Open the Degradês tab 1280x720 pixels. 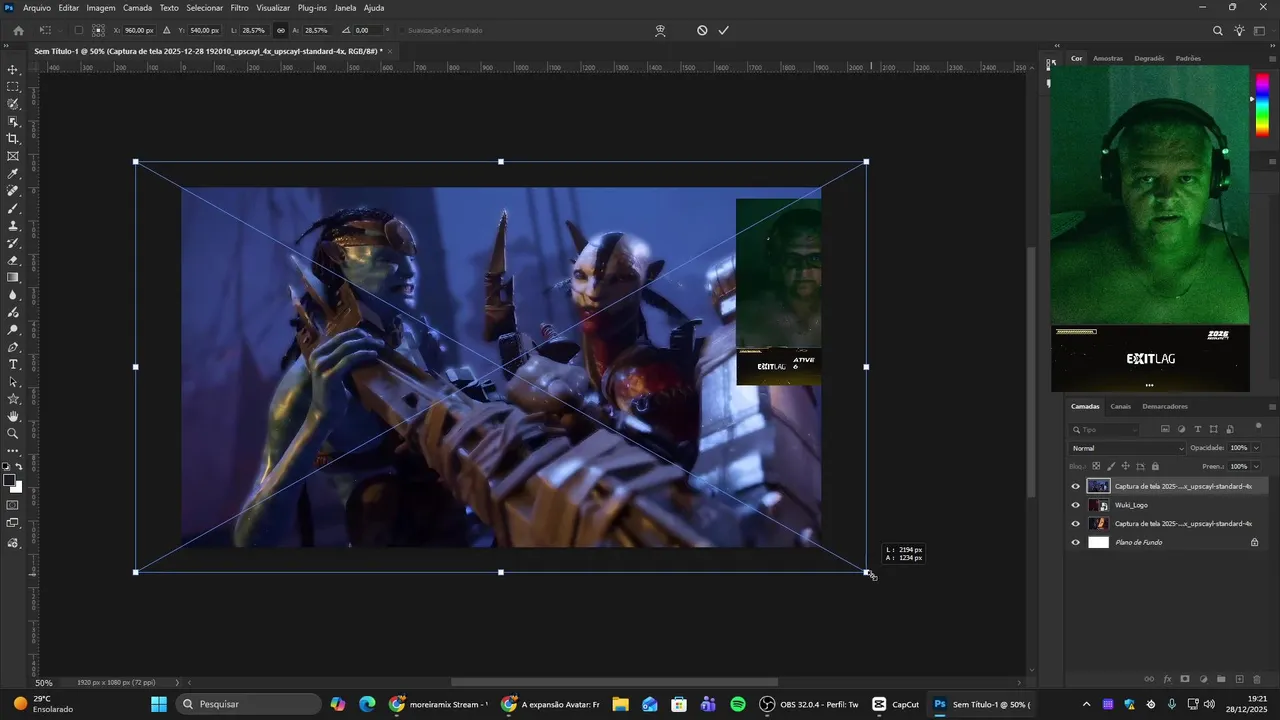1149,58
